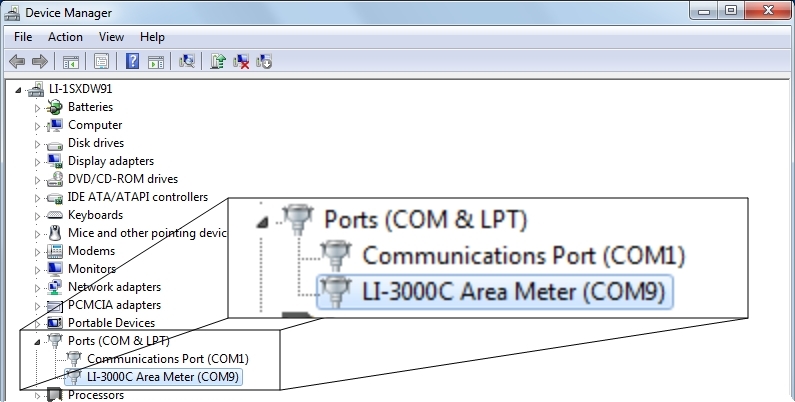
Task: Click the PCMCIA adapters icon
Action: [x=54, y=306]
